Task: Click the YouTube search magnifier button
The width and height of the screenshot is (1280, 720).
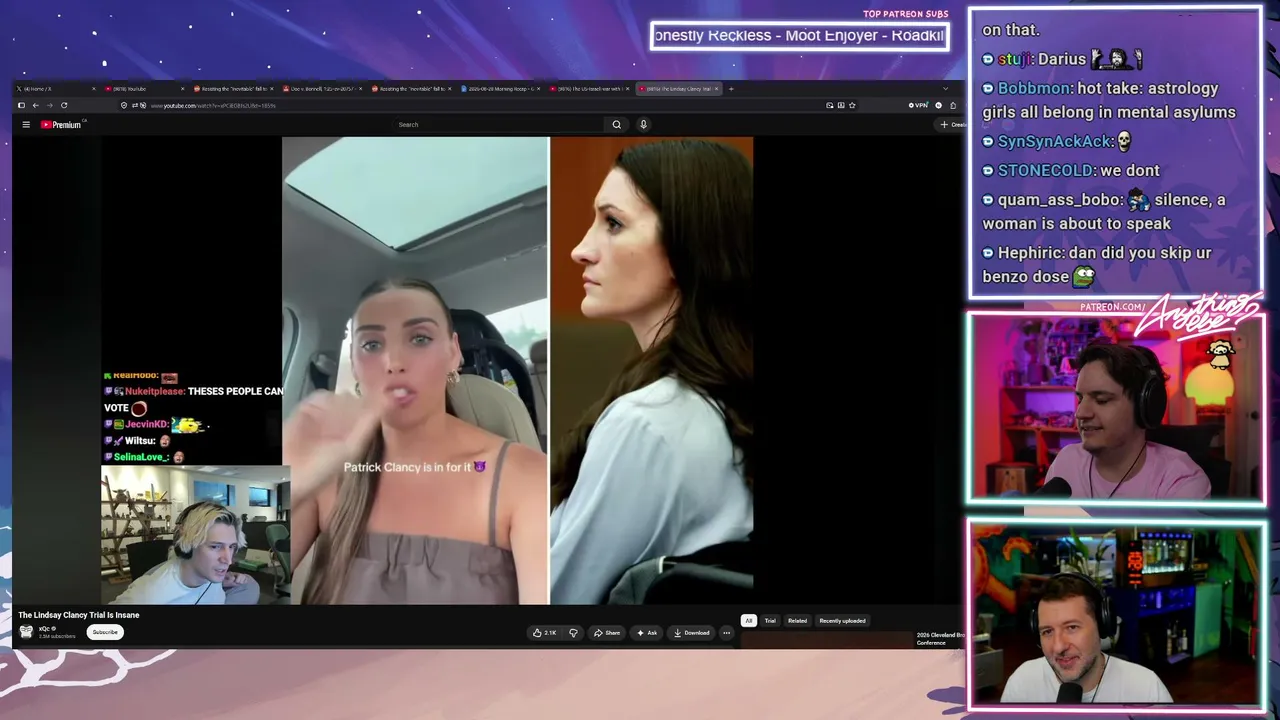Action: (x=616, y=125)
